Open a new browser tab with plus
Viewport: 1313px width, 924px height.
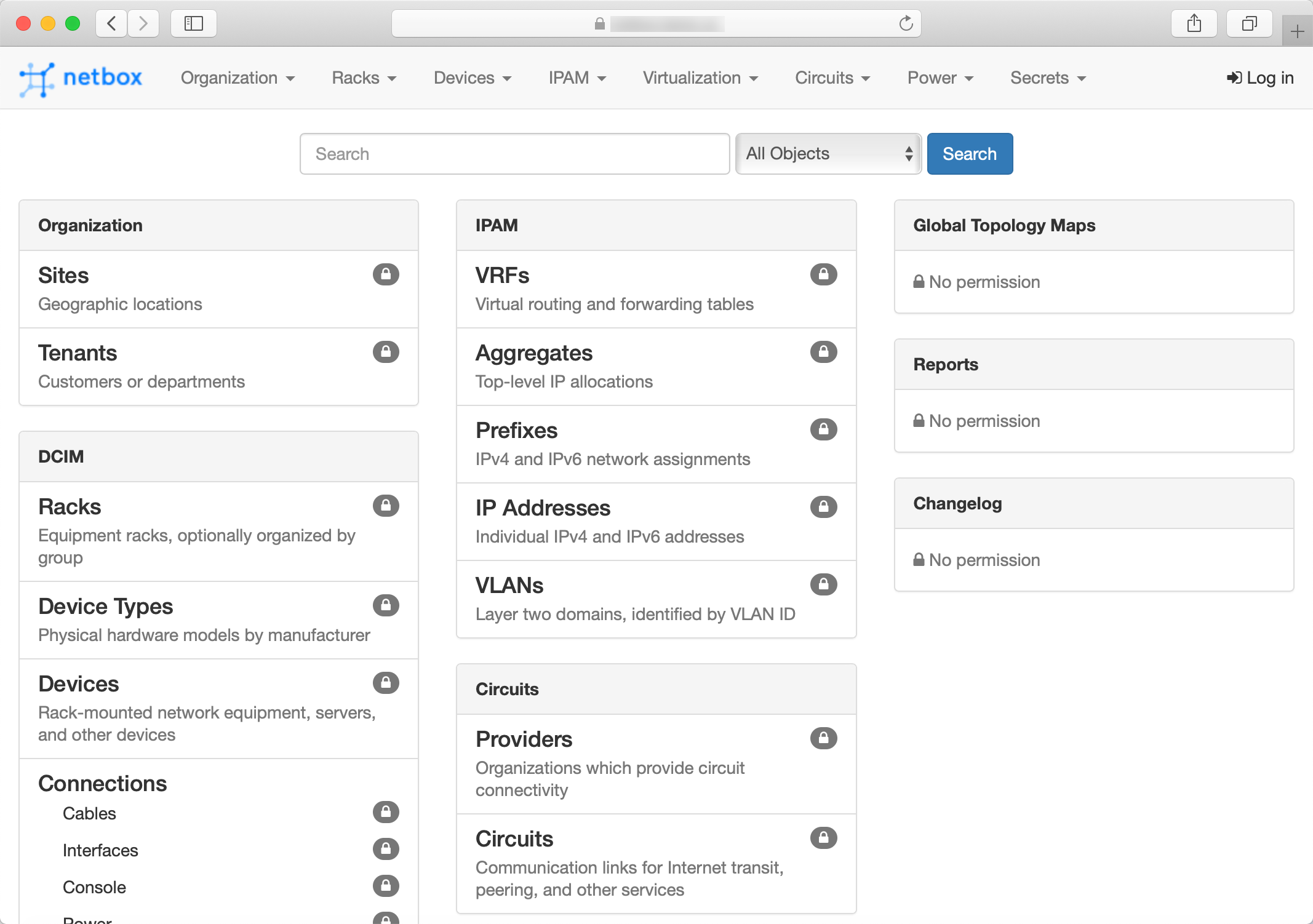point(1297,31)
